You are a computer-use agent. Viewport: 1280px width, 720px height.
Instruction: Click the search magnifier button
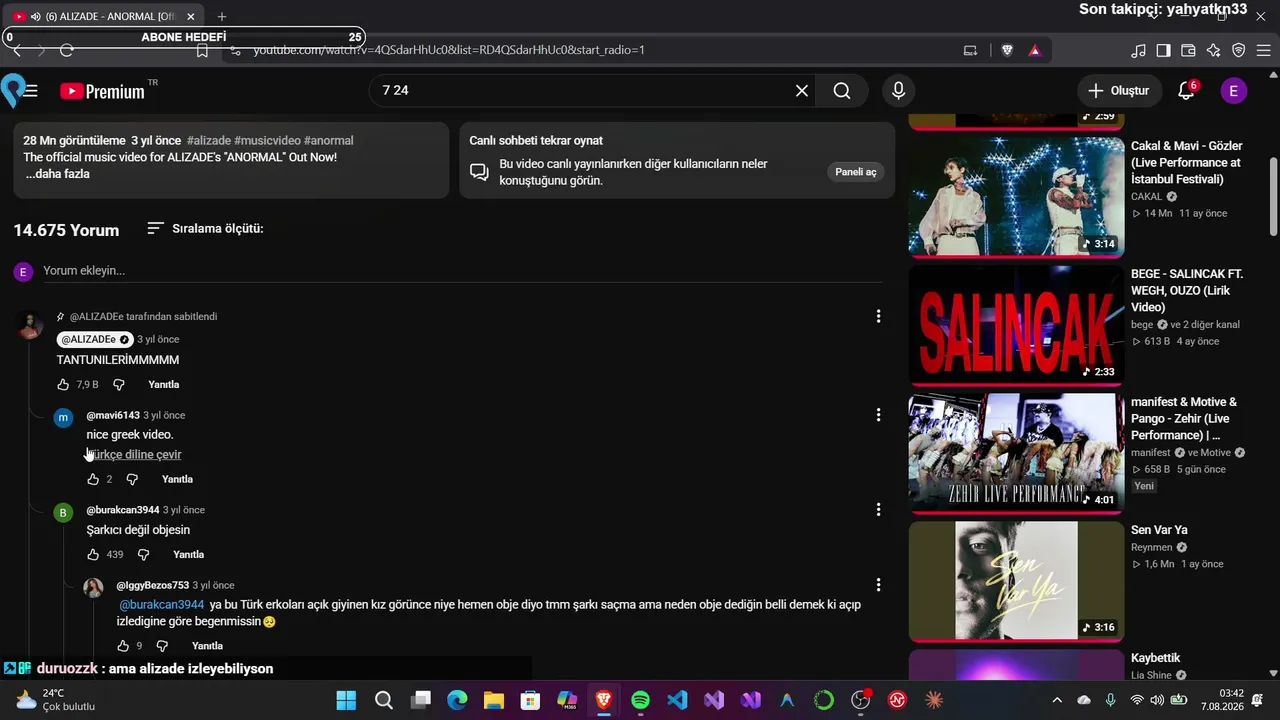[x=842, y=91]
